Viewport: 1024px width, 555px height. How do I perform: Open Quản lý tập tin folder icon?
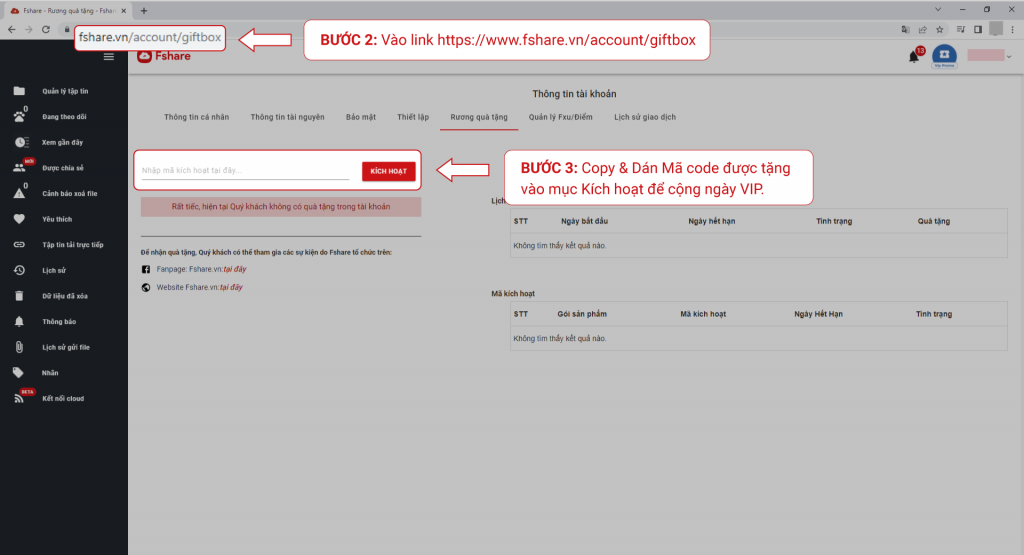coord(19,91)
